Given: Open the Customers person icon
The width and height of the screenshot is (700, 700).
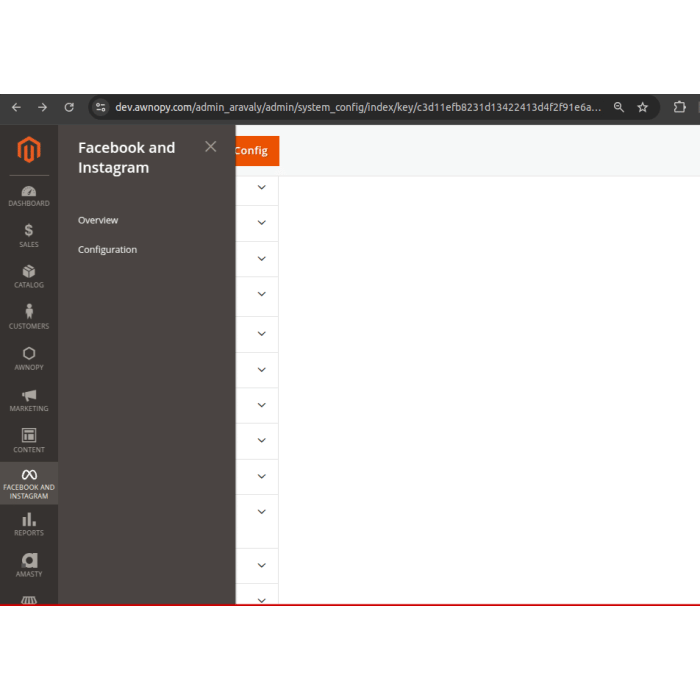Looking at the screenshot, I should 29,317.
